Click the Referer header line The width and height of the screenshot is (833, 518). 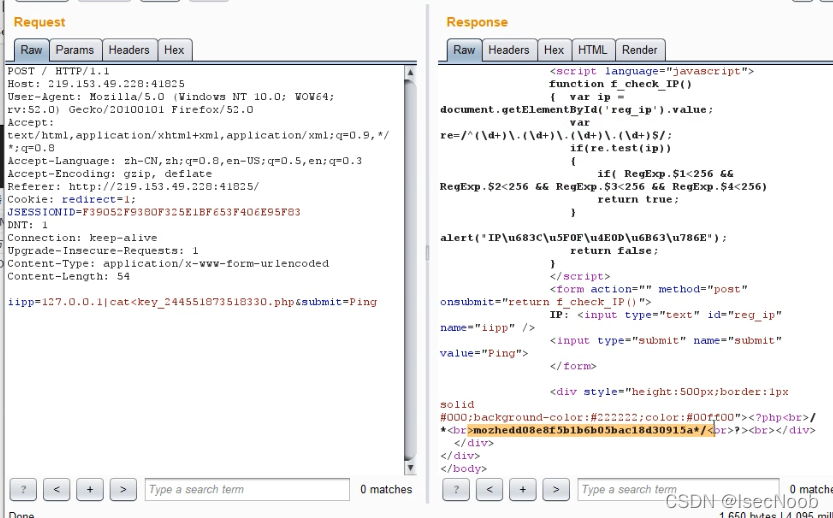pyautogui.click(x=133, y=186)
